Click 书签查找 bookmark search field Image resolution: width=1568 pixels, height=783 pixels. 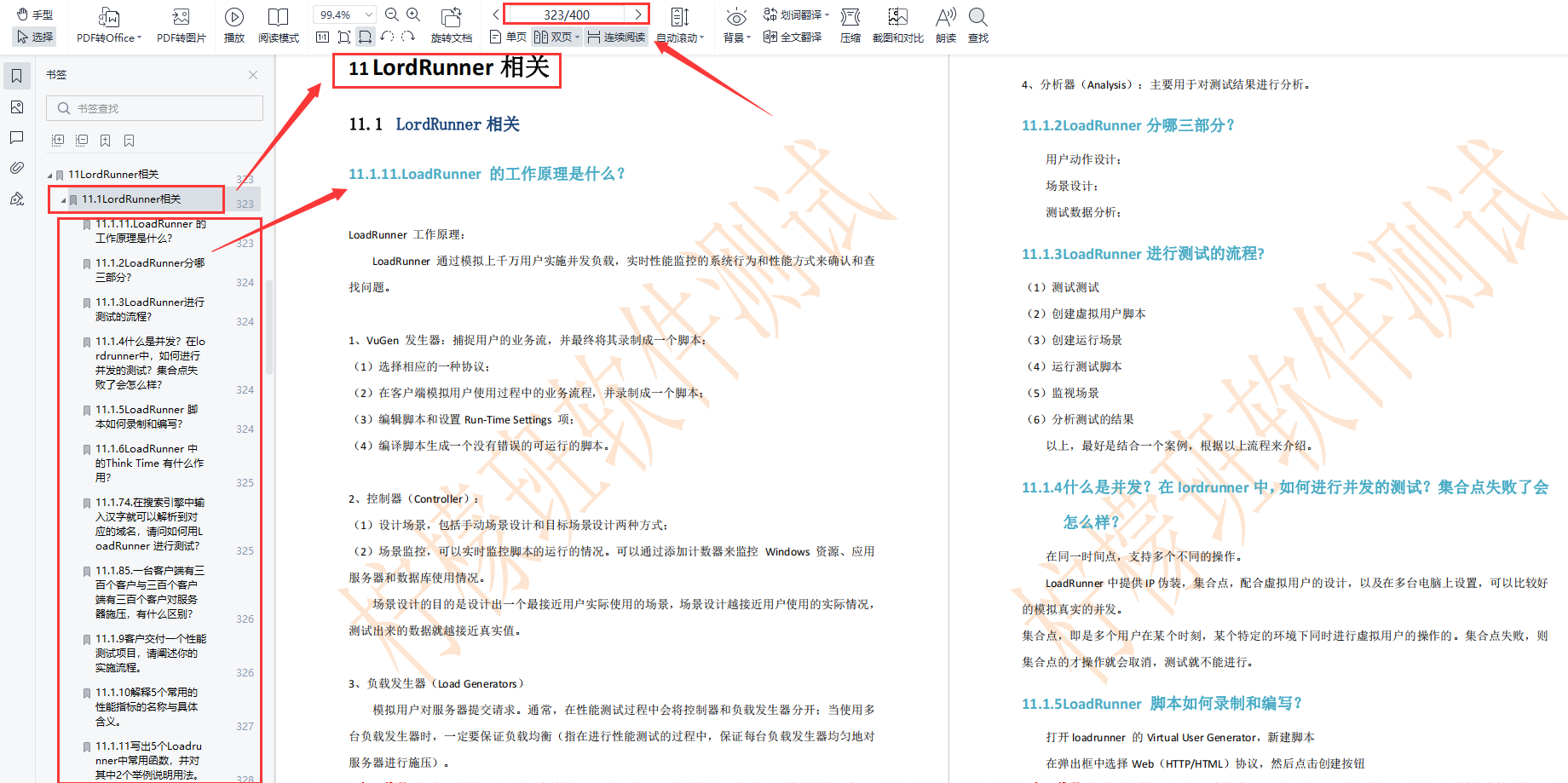tap(155, 108)
